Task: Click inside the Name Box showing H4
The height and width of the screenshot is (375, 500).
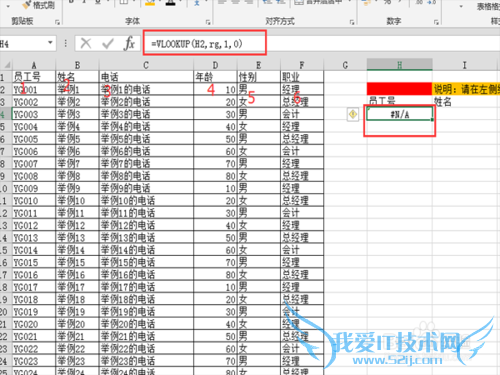Action: 23,44
